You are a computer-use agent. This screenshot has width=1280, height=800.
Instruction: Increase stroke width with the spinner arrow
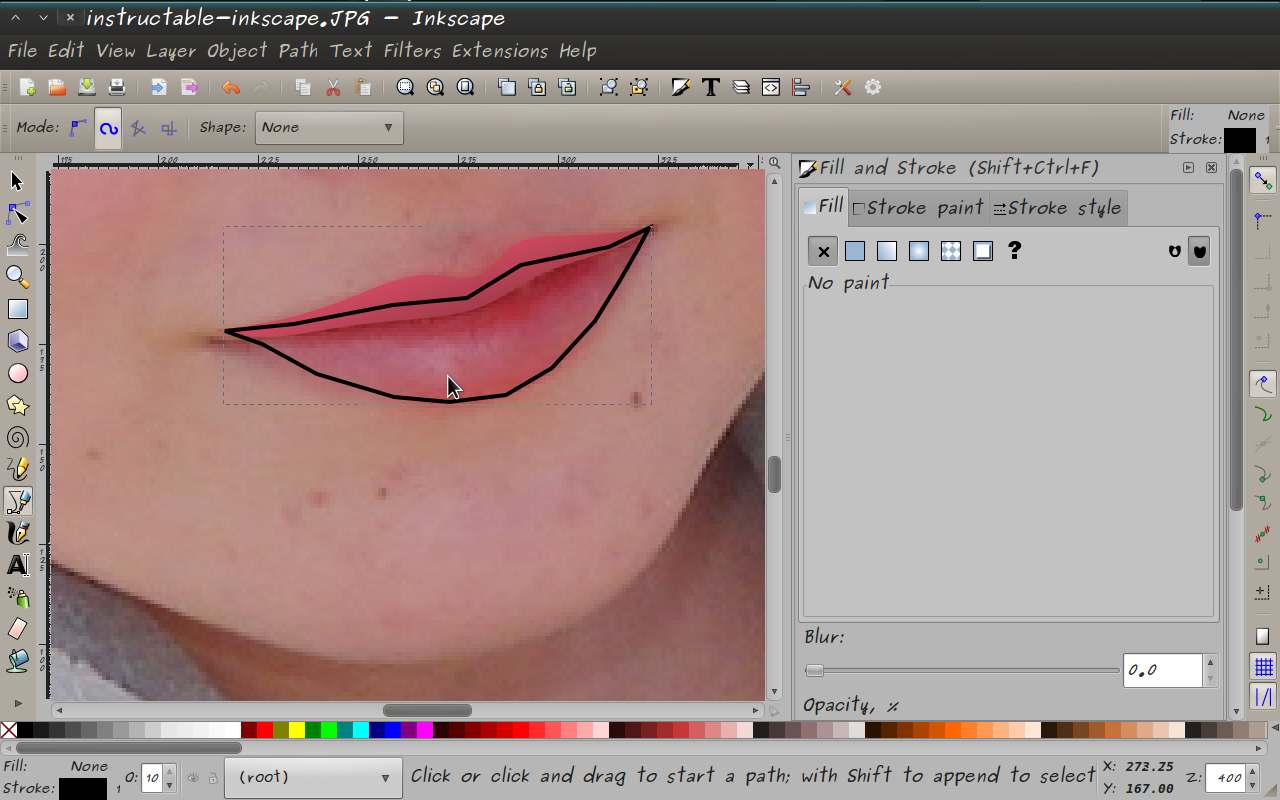pos(170,771)
